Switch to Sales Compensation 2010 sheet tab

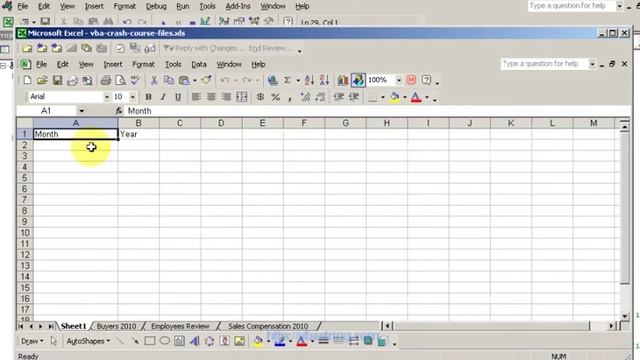tap(268, 326)
